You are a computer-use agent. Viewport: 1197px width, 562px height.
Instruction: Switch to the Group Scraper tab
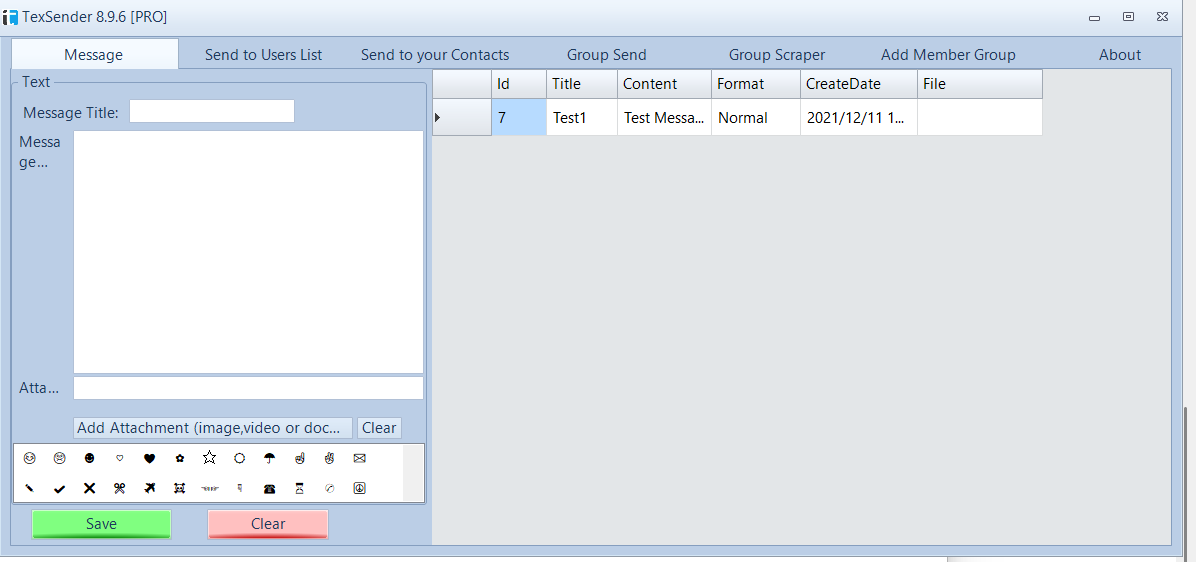[776, 55]
